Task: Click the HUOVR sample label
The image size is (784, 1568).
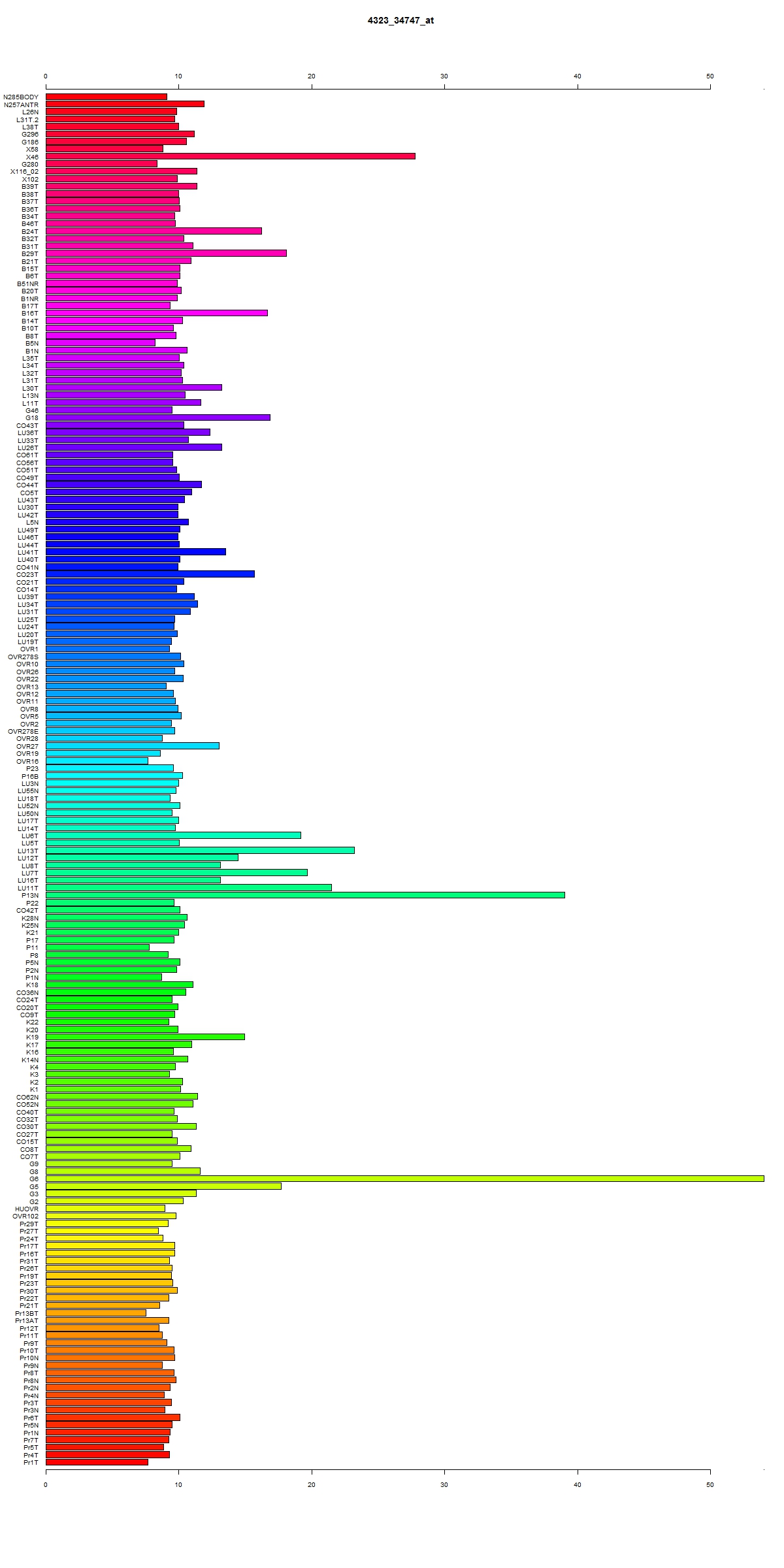Action: click(x=27, y=1209)
